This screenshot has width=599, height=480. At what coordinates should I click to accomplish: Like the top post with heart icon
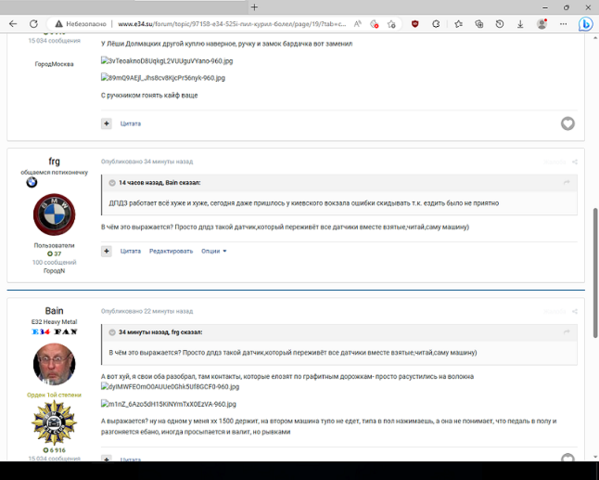[568, 123]
